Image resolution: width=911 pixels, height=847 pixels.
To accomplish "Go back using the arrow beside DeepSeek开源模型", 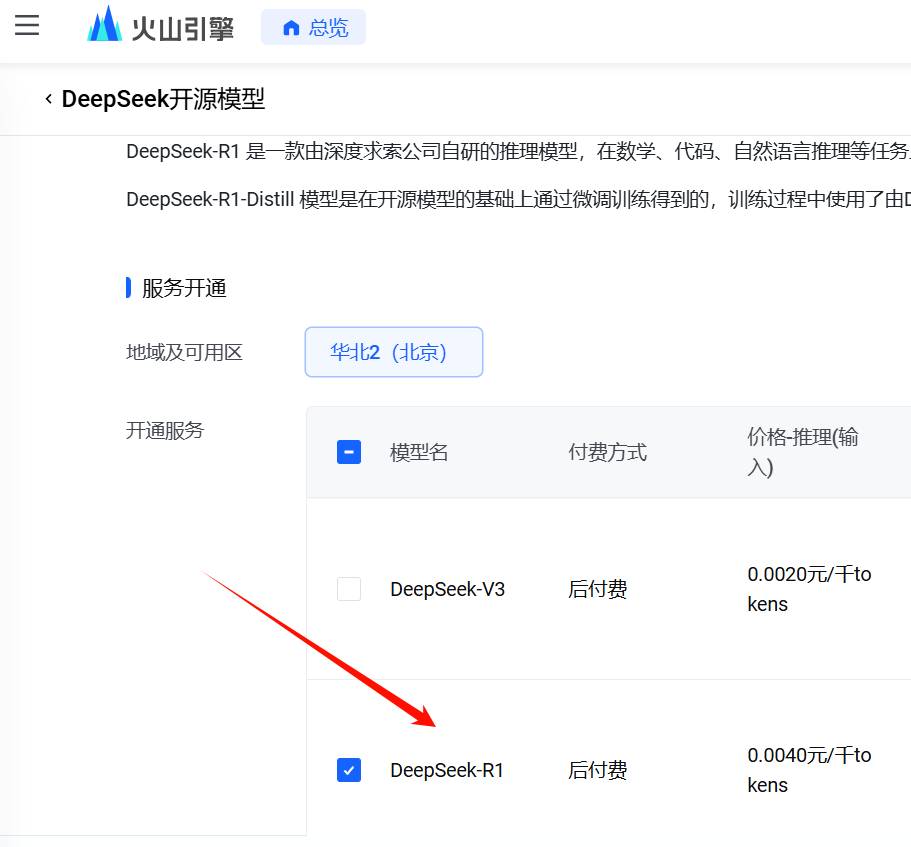I will (x=49, y=99).
